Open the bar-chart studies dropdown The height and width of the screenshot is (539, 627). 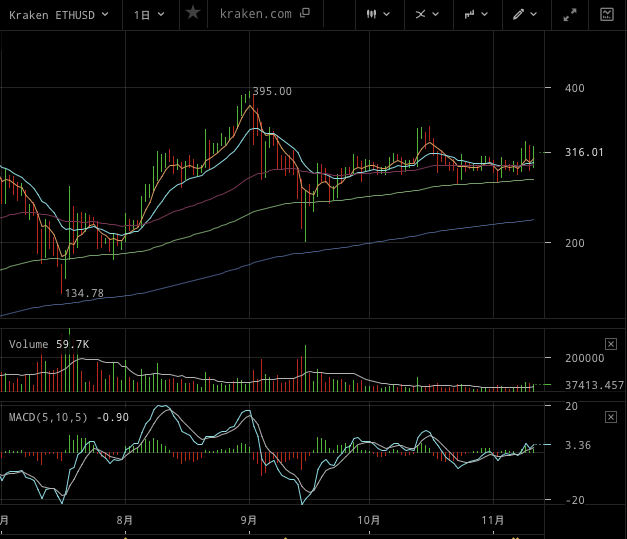point(476,14)
